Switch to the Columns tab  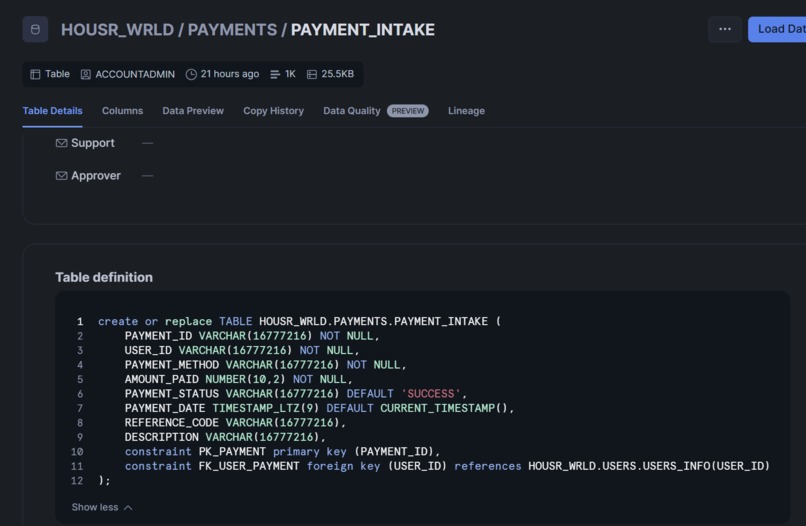(x=122, y=111)
